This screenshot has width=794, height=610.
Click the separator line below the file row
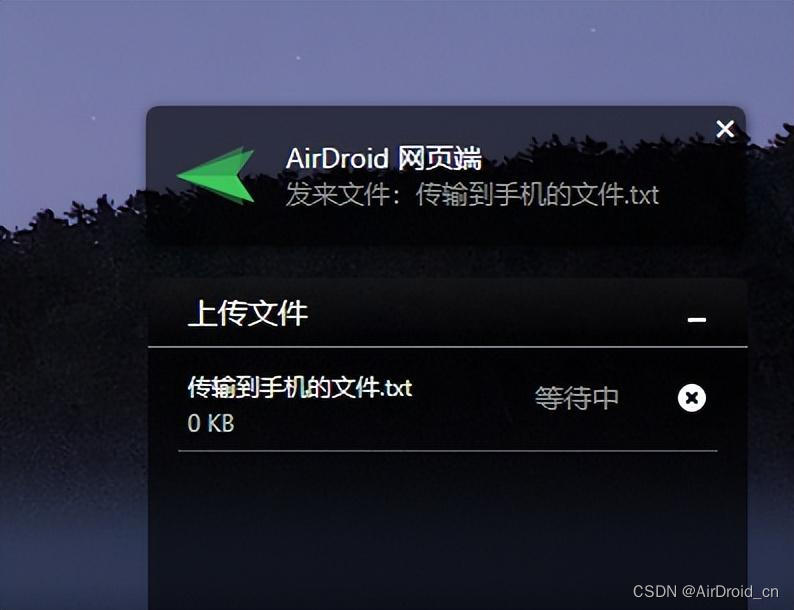pos(448,451)
